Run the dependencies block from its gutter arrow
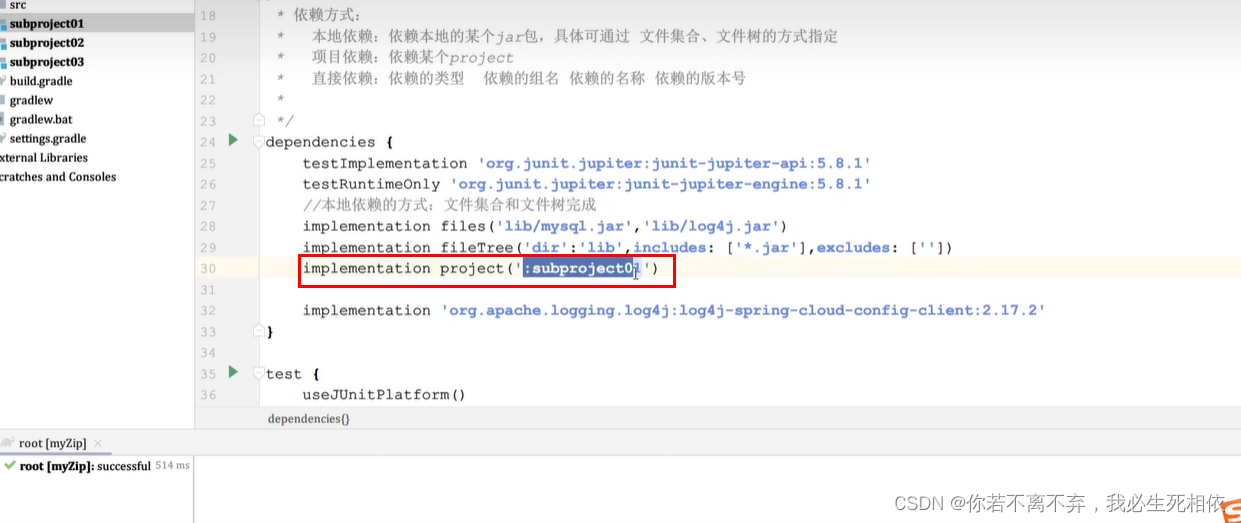Image resolution: width=1241 pixels, height=523 pixels. [233, 140]
